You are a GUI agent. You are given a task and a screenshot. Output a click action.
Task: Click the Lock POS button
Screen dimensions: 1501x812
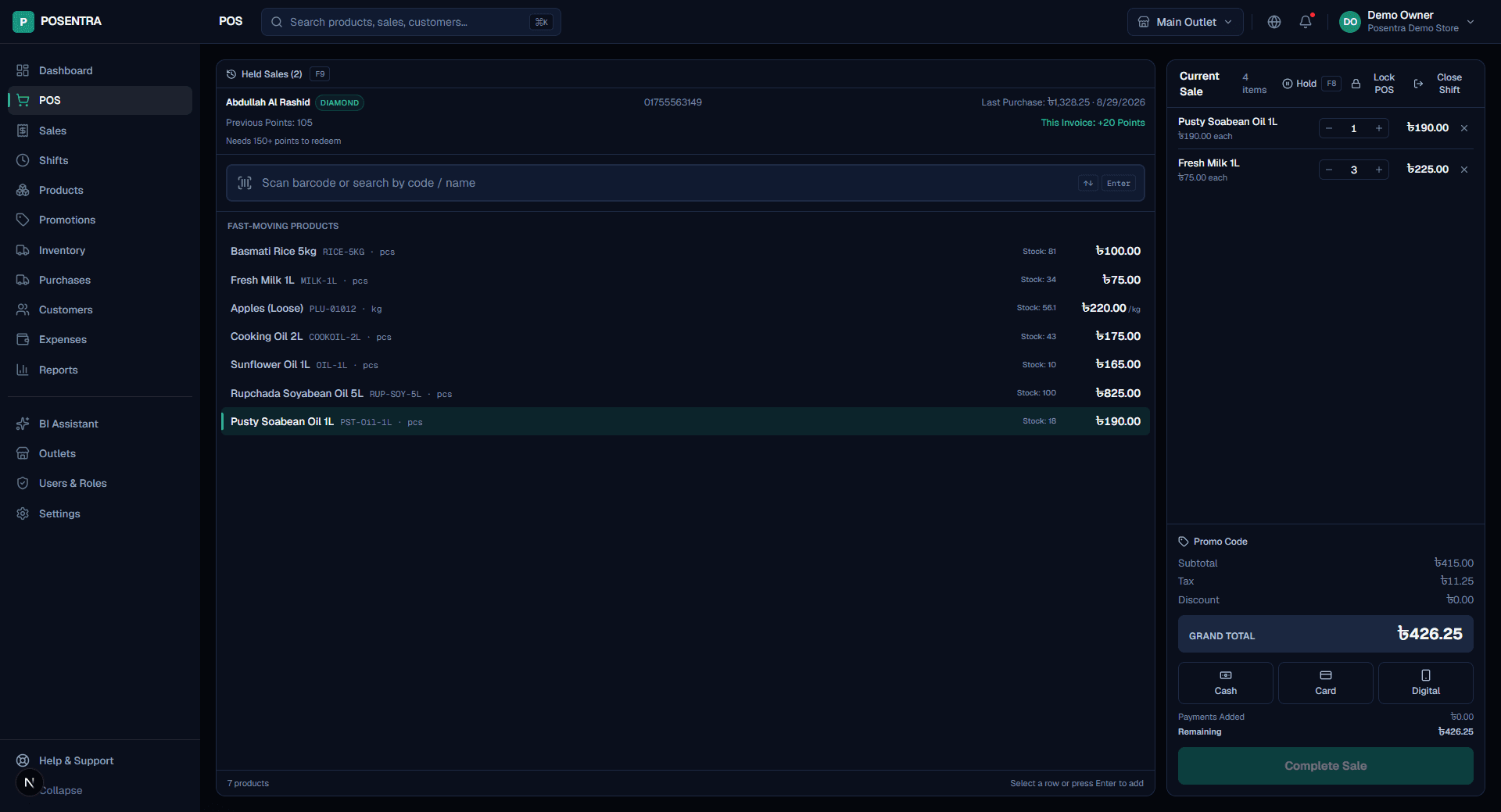coord(1374,84)
